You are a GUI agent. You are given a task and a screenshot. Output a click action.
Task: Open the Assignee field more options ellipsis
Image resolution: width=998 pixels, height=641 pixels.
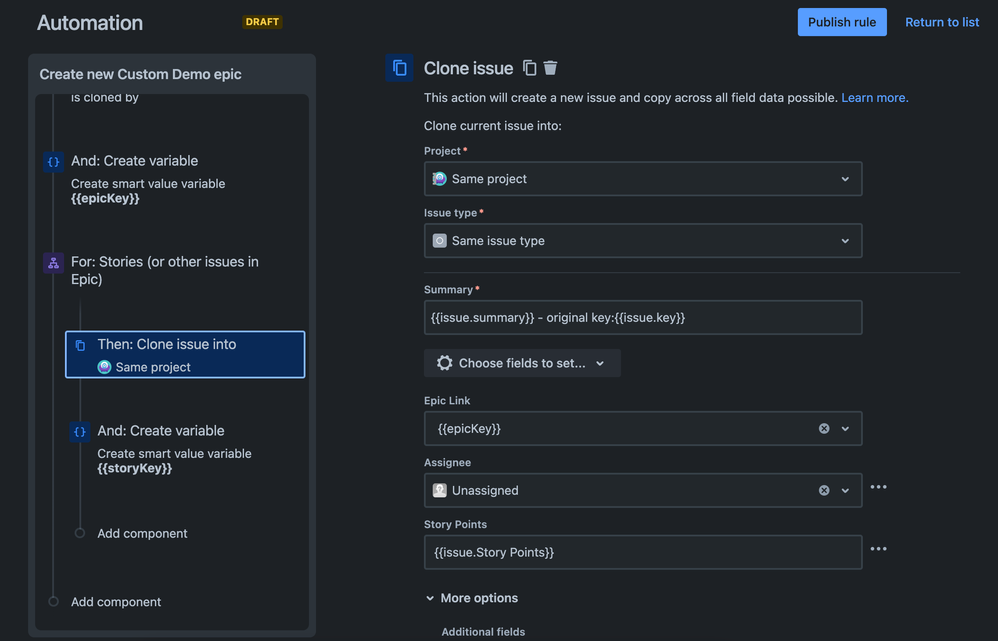878,487
